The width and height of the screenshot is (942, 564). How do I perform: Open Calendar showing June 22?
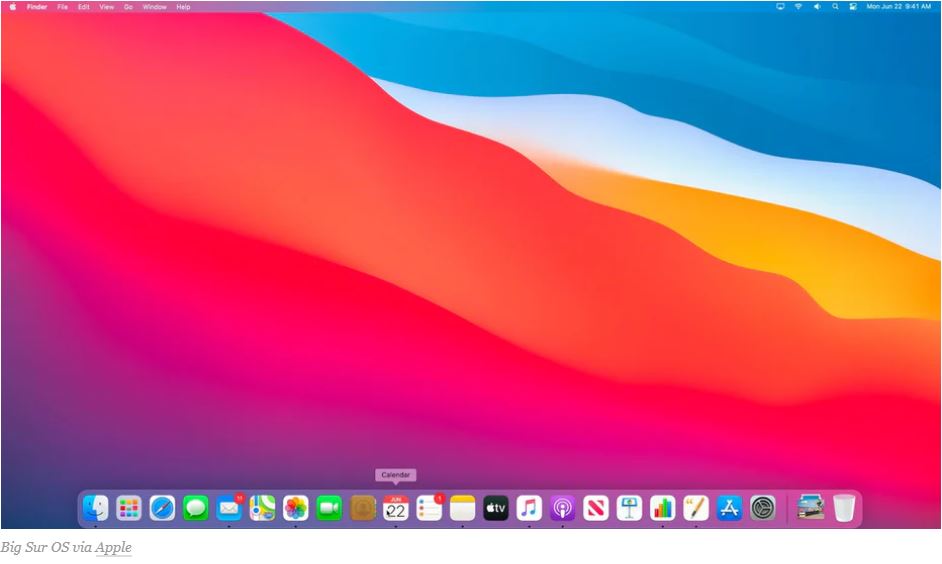pos(396,508)
